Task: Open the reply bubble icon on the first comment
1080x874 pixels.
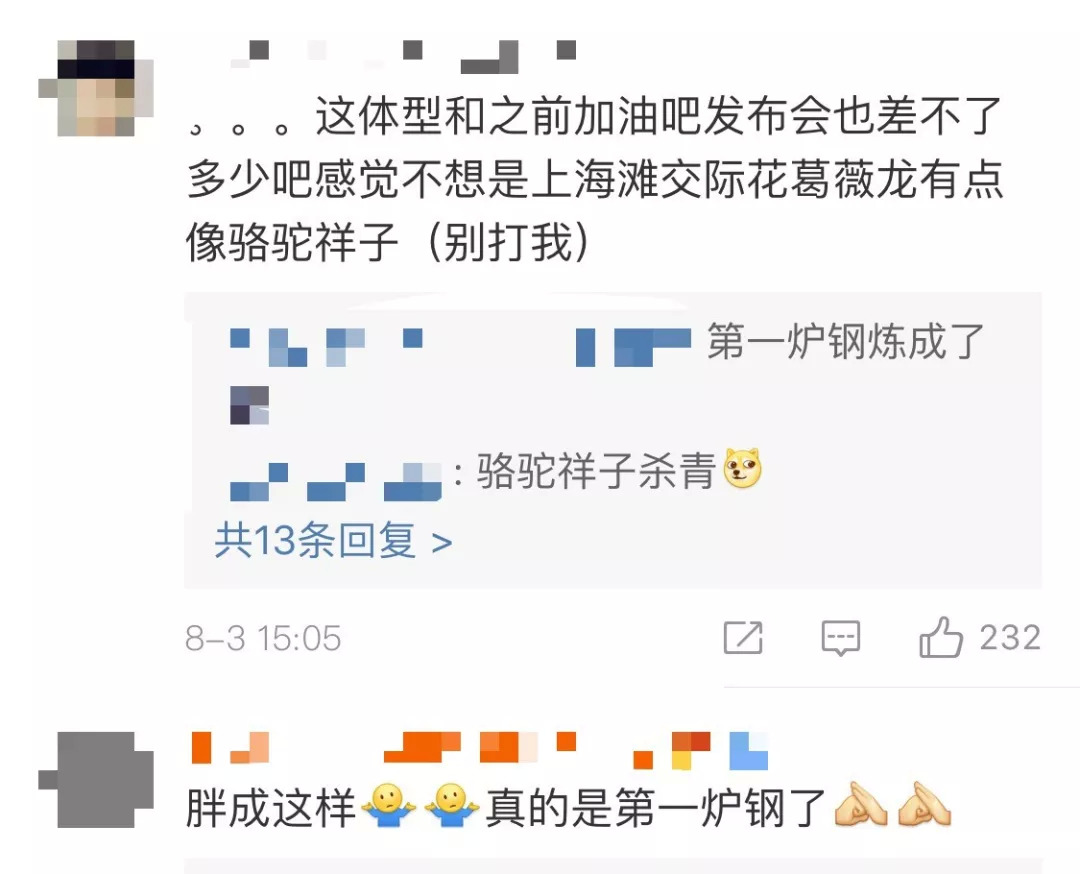Action: [x=841, y=638]
